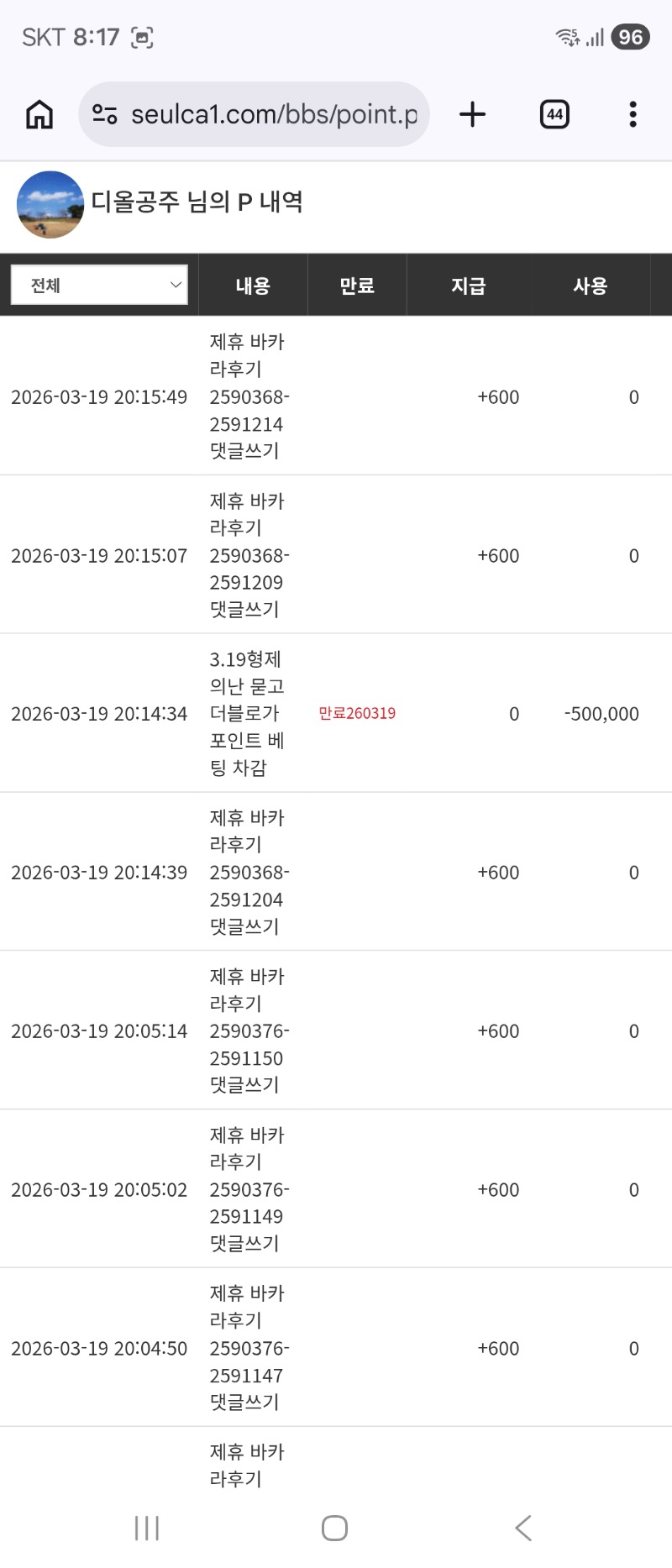Image resolution: width=672 pixels, height=1568 pixels.
Task: Tap the Android recent apps button
Action: pos(147,1528)
